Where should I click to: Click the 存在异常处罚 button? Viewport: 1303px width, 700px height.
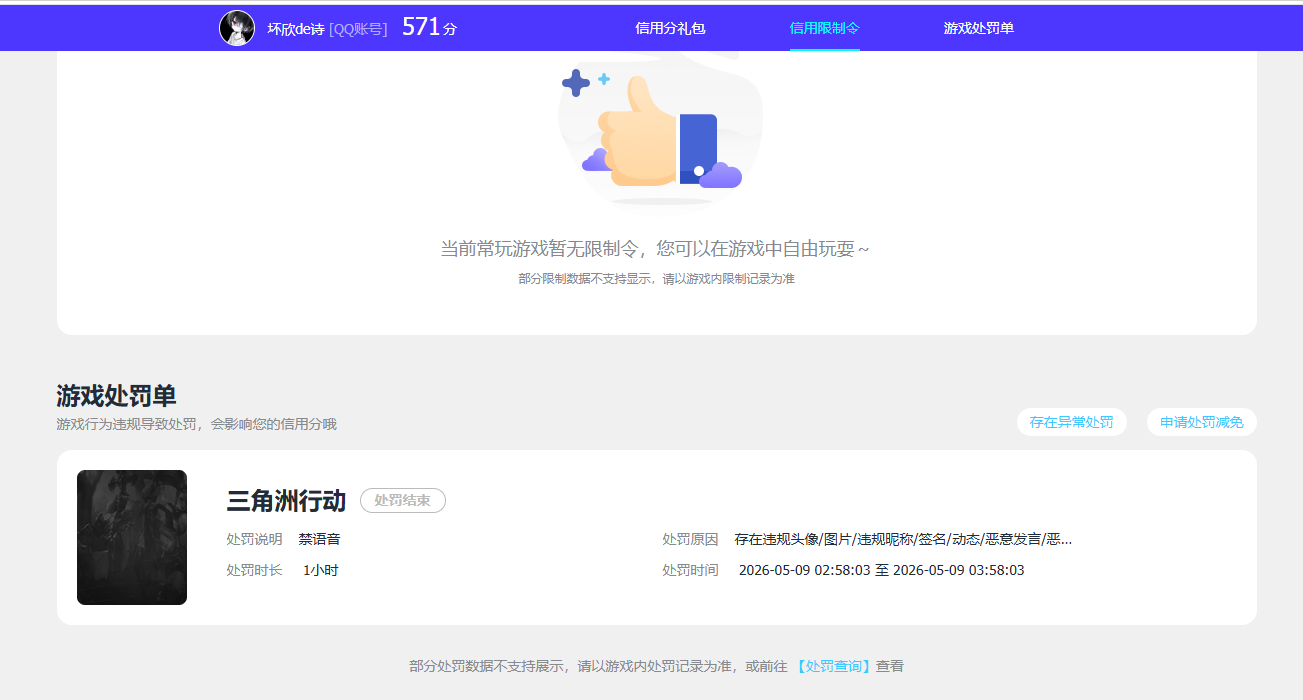point(1072,422)
